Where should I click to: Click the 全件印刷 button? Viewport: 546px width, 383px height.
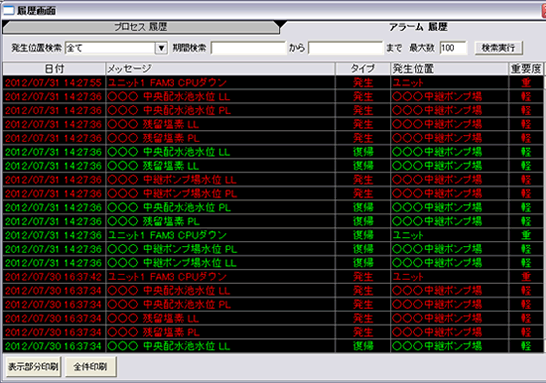(91, 367)
